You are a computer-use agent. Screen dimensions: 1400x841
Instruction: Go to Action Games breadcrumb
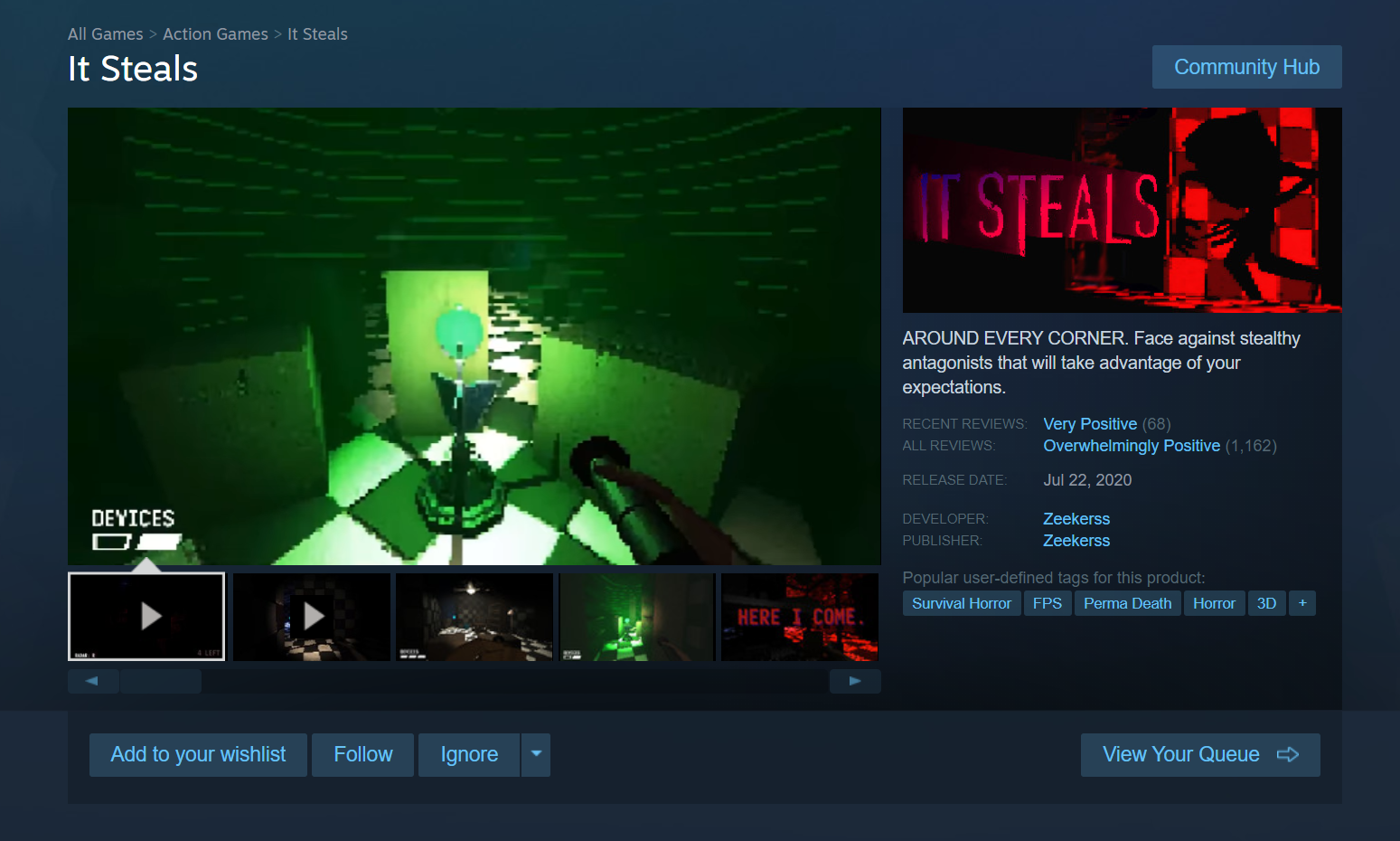(x=215, y=34)
